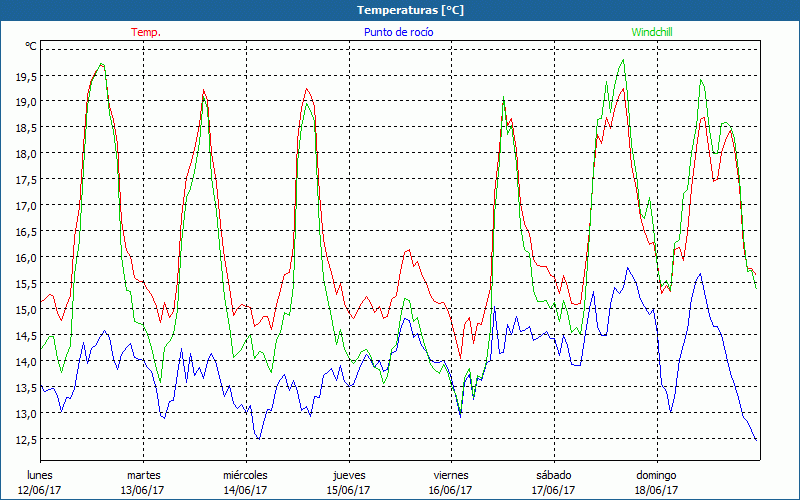Select the viernes day label

(x=451, y=475)
